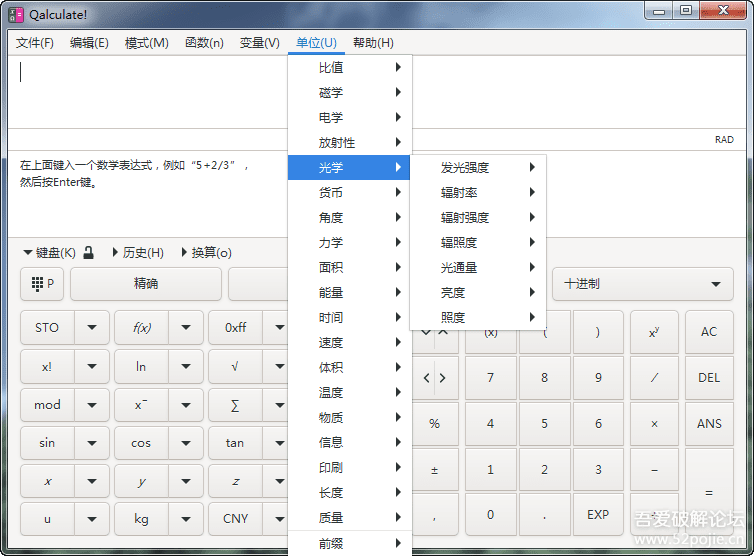Click the f(x) function button
Image resolution: width=754 pixels, height=556 pixels.
141,328
